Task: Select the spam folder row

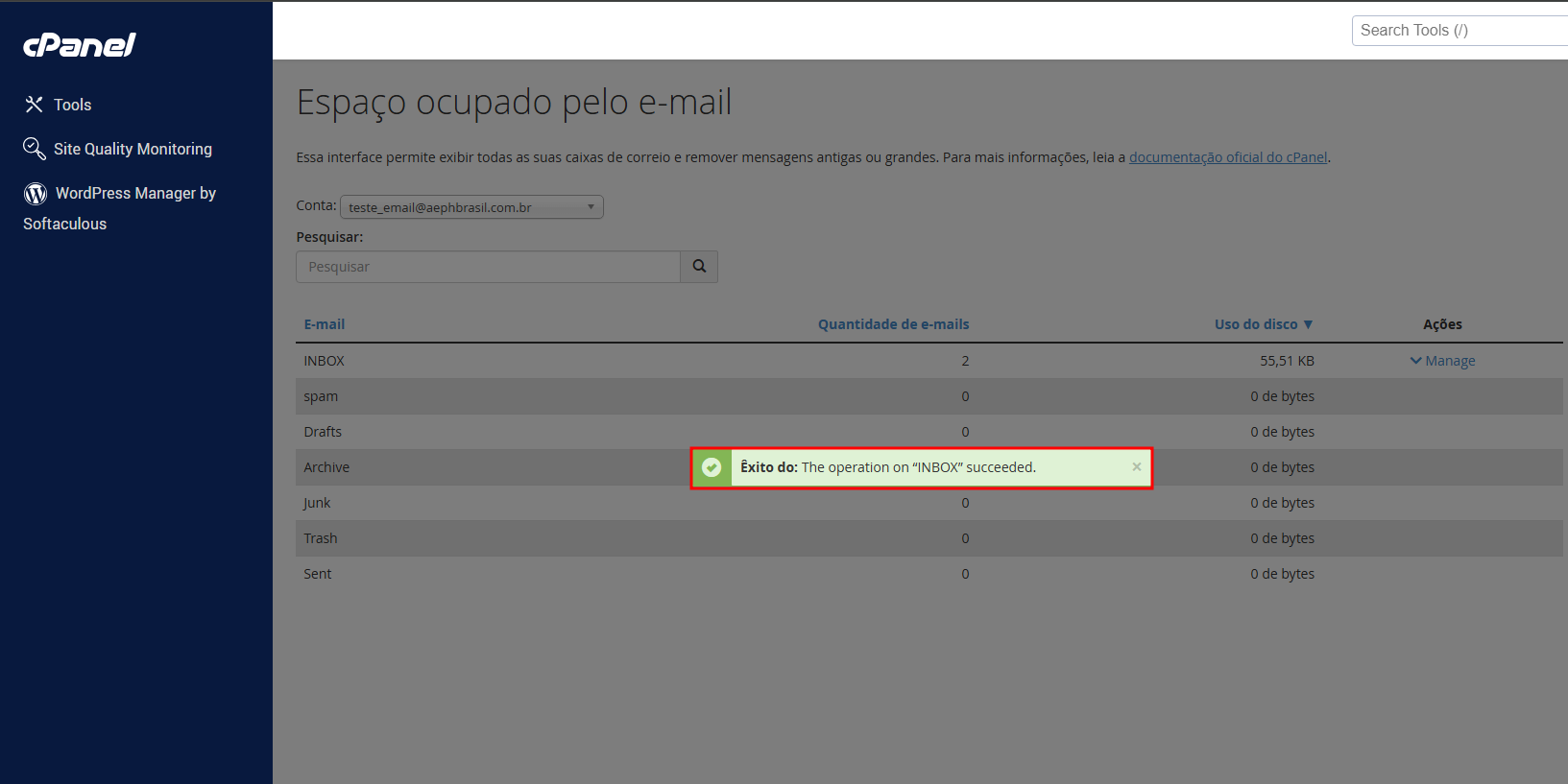Action: click(929, 396)
